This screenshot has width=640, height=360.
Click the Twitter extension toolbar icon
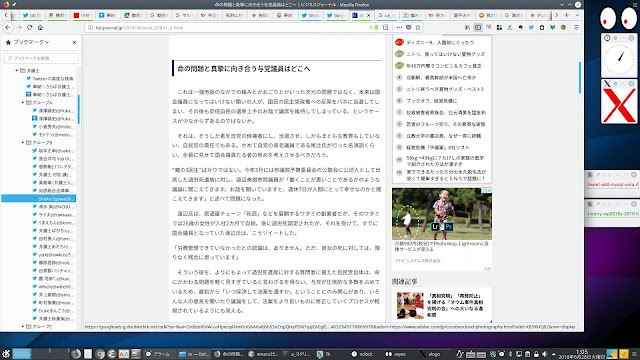coord(531,27)
